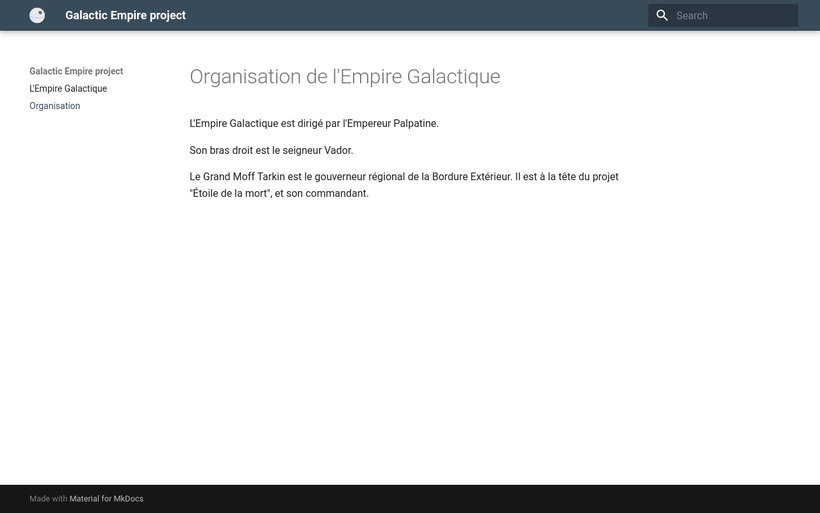Click the magnifier search icon
Screen dimensions: 820x513
(x=662, y=15)
